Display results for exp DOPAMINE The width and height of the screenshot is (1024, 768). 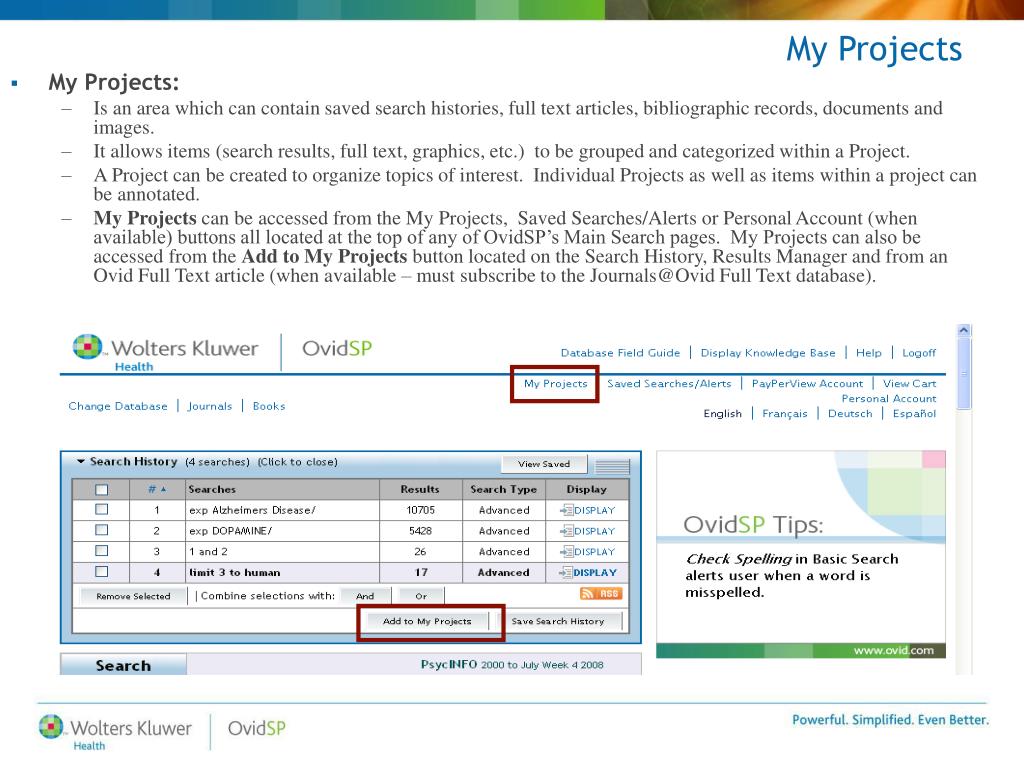(x=588, y=531)
